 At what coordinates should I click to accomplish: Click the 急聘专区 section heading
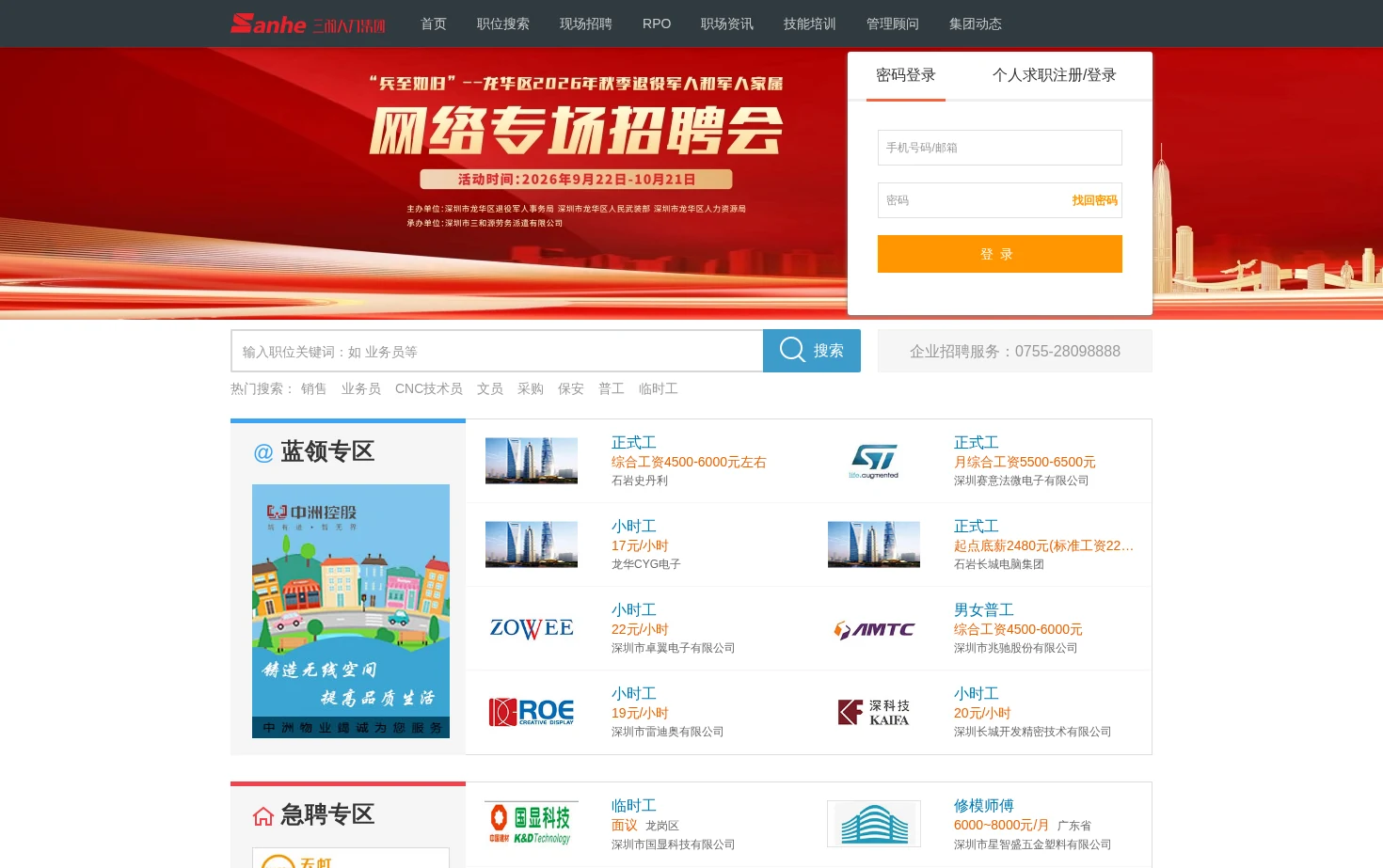pyautogui.click(x=327, y=815)
